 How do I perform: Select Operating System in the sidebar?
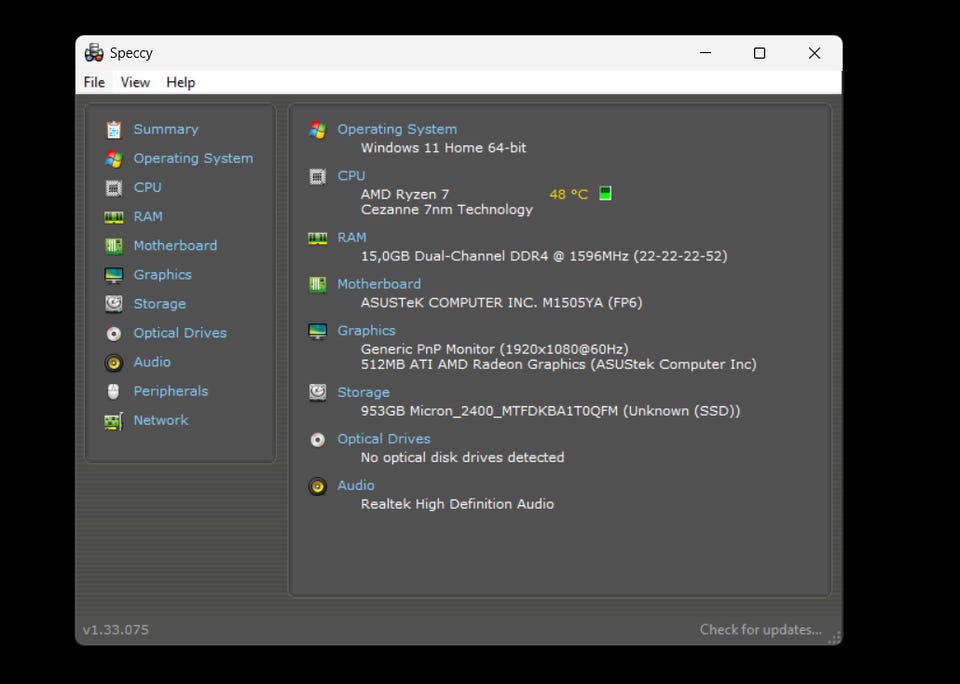(193, 158)
